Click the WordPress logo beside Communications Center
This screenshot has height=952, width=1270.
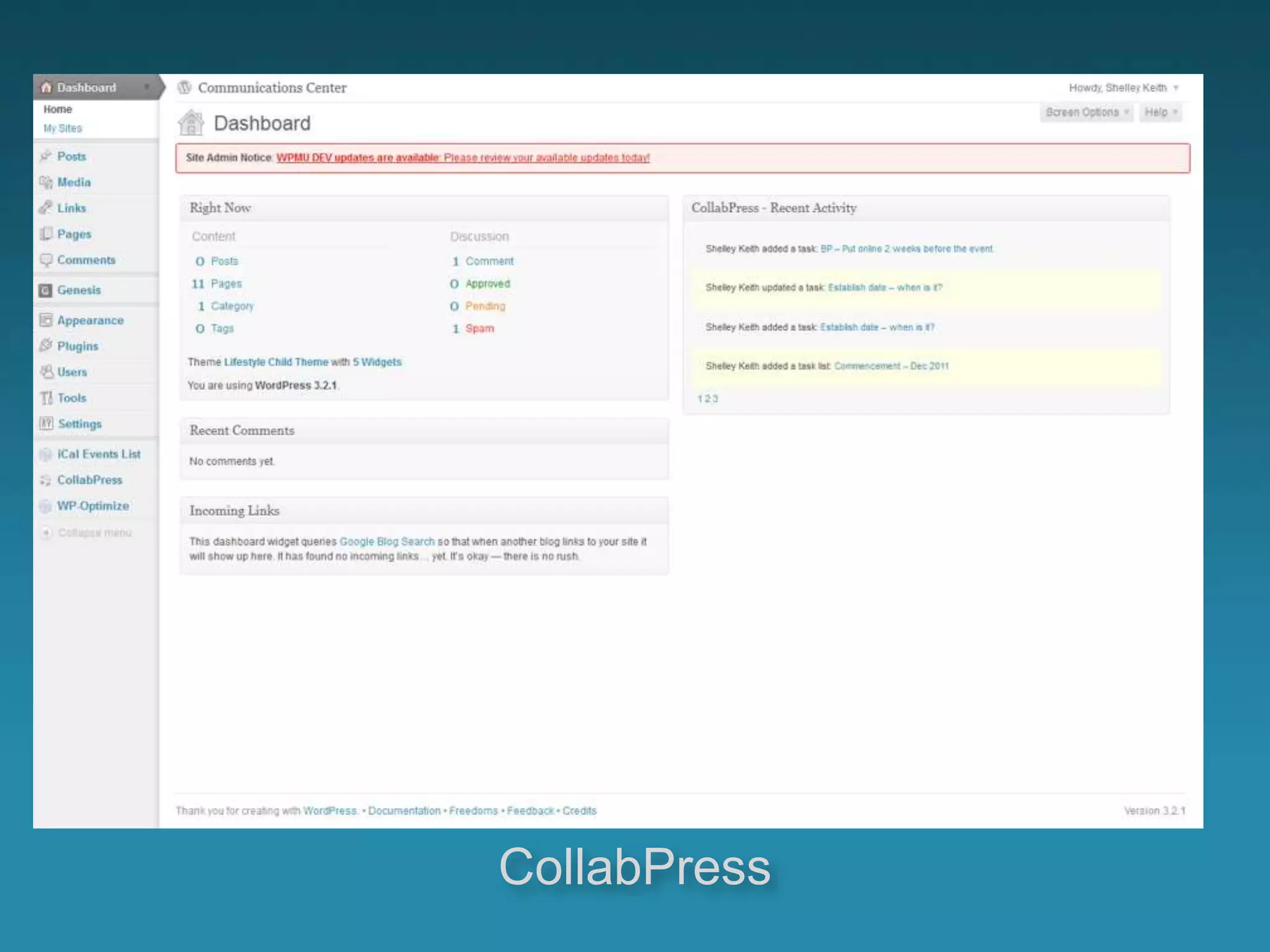coord(184,87)
